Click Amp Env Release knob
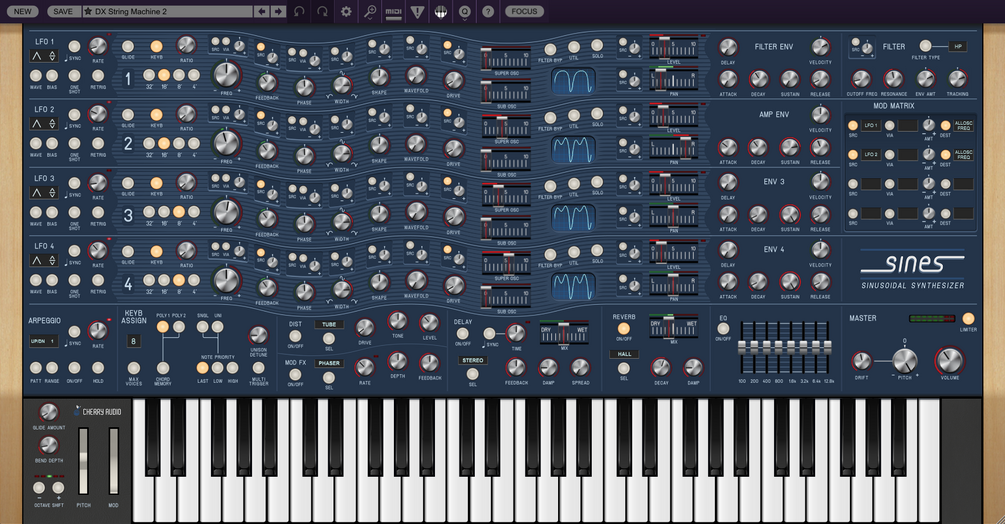1005x524 pixels. coord(820,147)
